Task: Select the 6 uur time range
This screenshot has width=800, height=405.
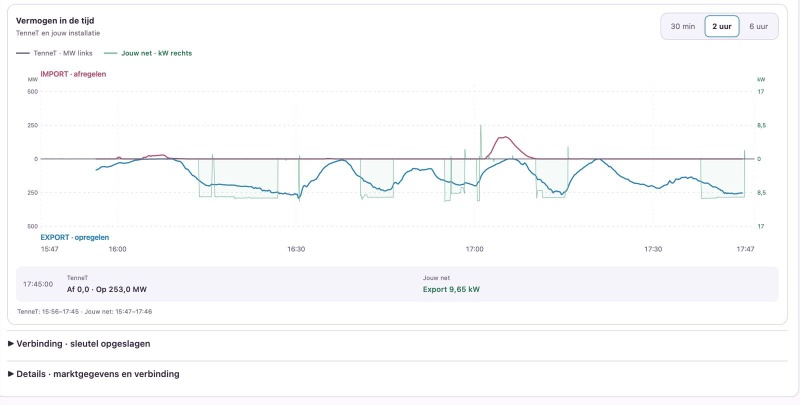Action: coord(759,27)
